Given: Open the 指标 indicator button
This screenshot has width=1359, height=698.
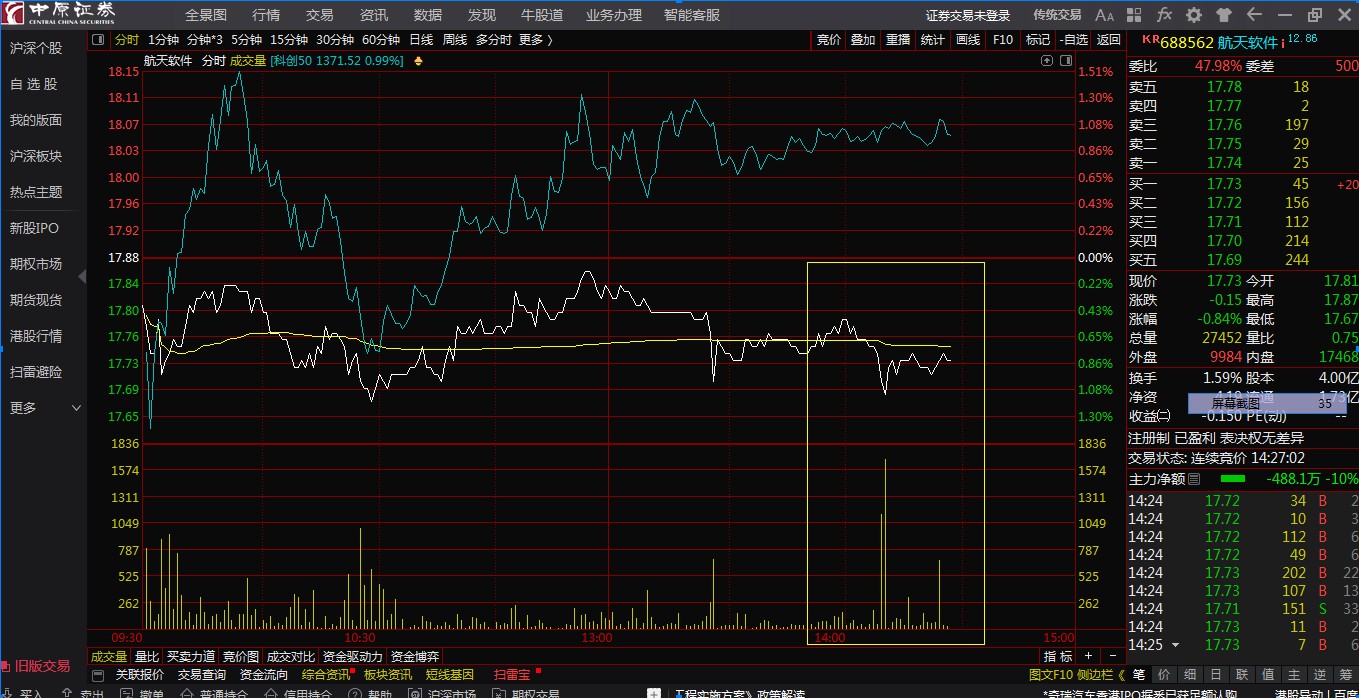Looking at the screenshot, I should coord(1058,657).
